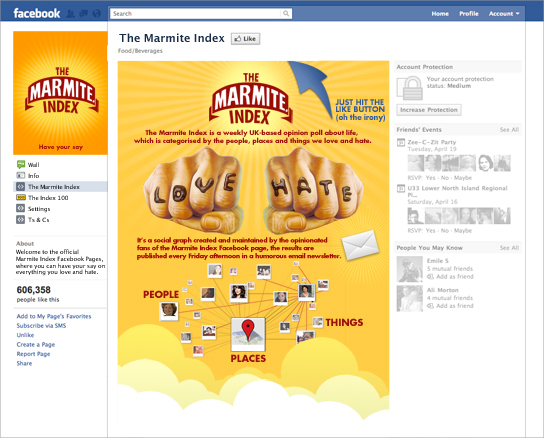Viewport: 544px width, 438px height.
Task: Open the Account dropdown menu
Action: (504, 14)
